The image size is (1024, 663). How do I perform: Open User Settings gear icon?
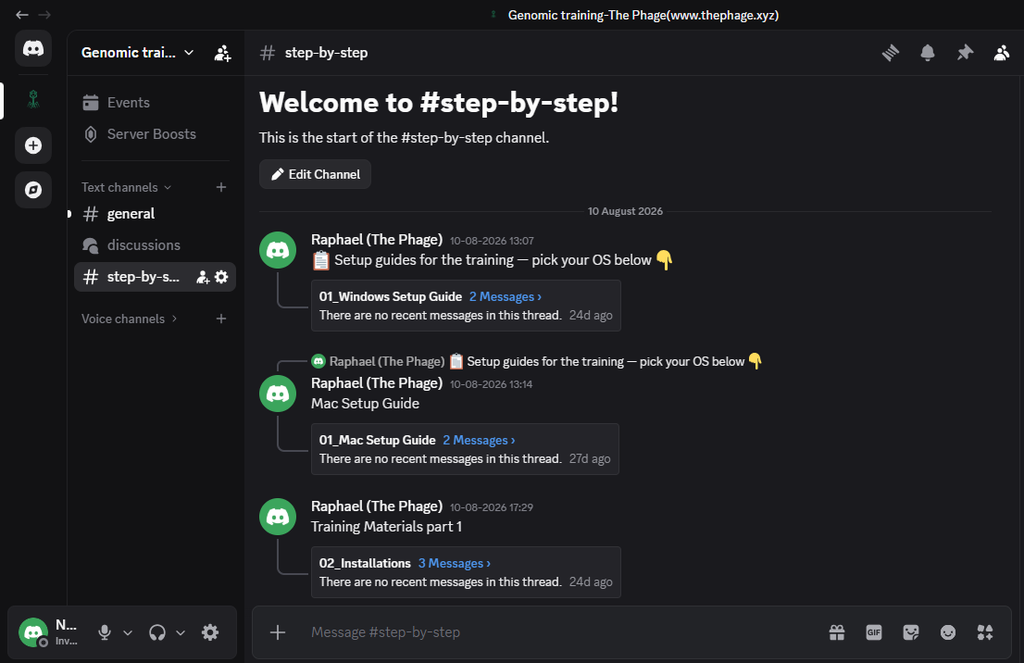[x=210, y=632]
